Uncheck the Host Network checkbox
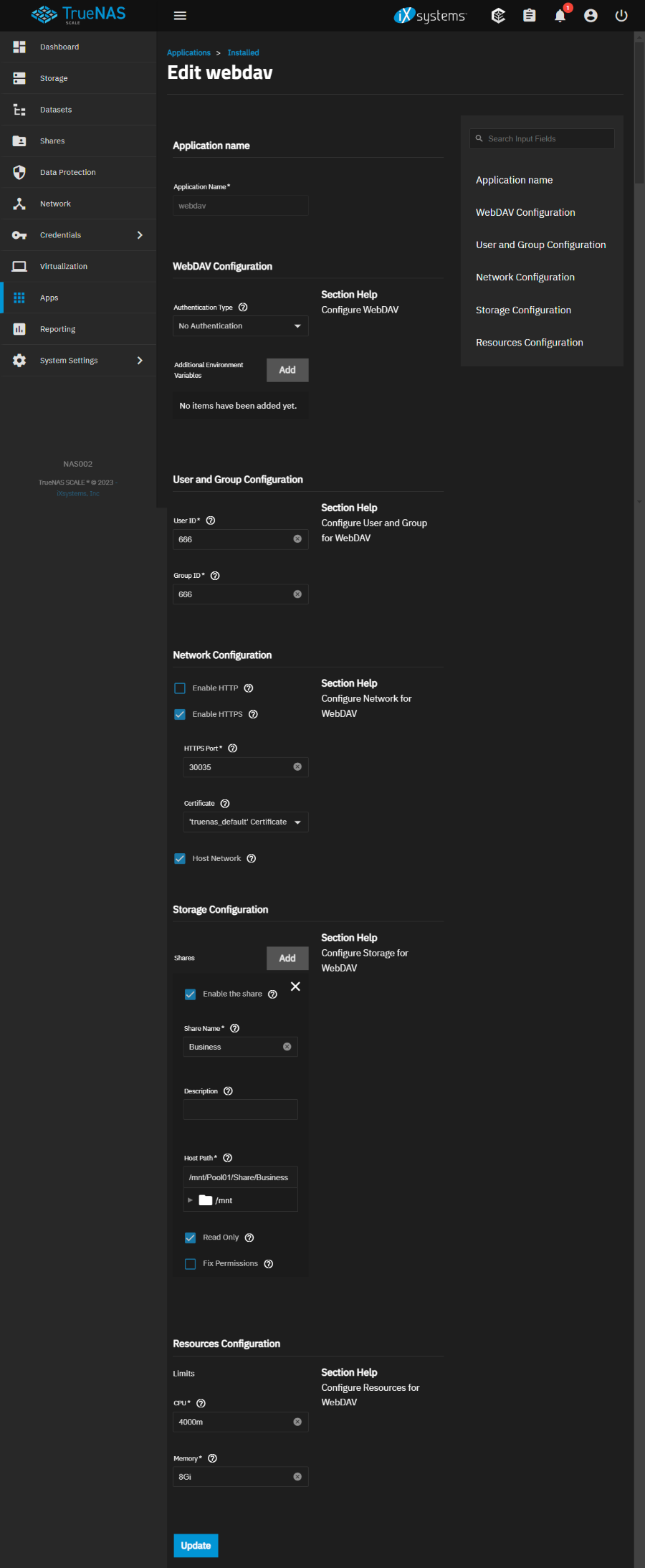 point(180,859)
